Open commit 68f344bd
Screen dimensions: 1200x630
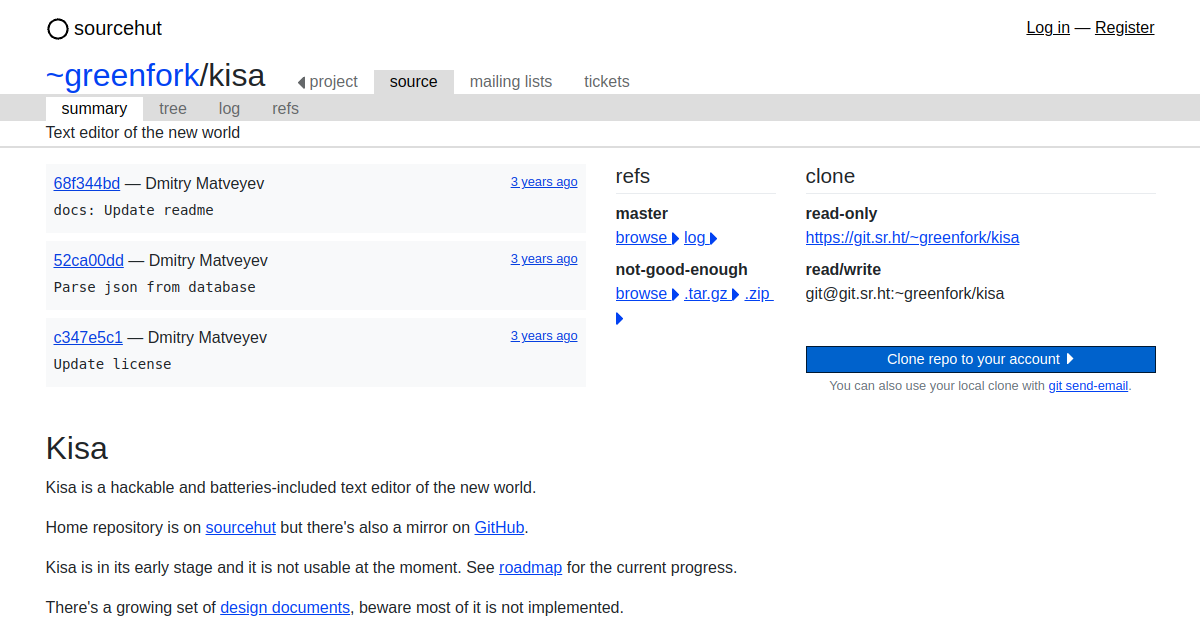pyautogui.click(x=87, y=183)
